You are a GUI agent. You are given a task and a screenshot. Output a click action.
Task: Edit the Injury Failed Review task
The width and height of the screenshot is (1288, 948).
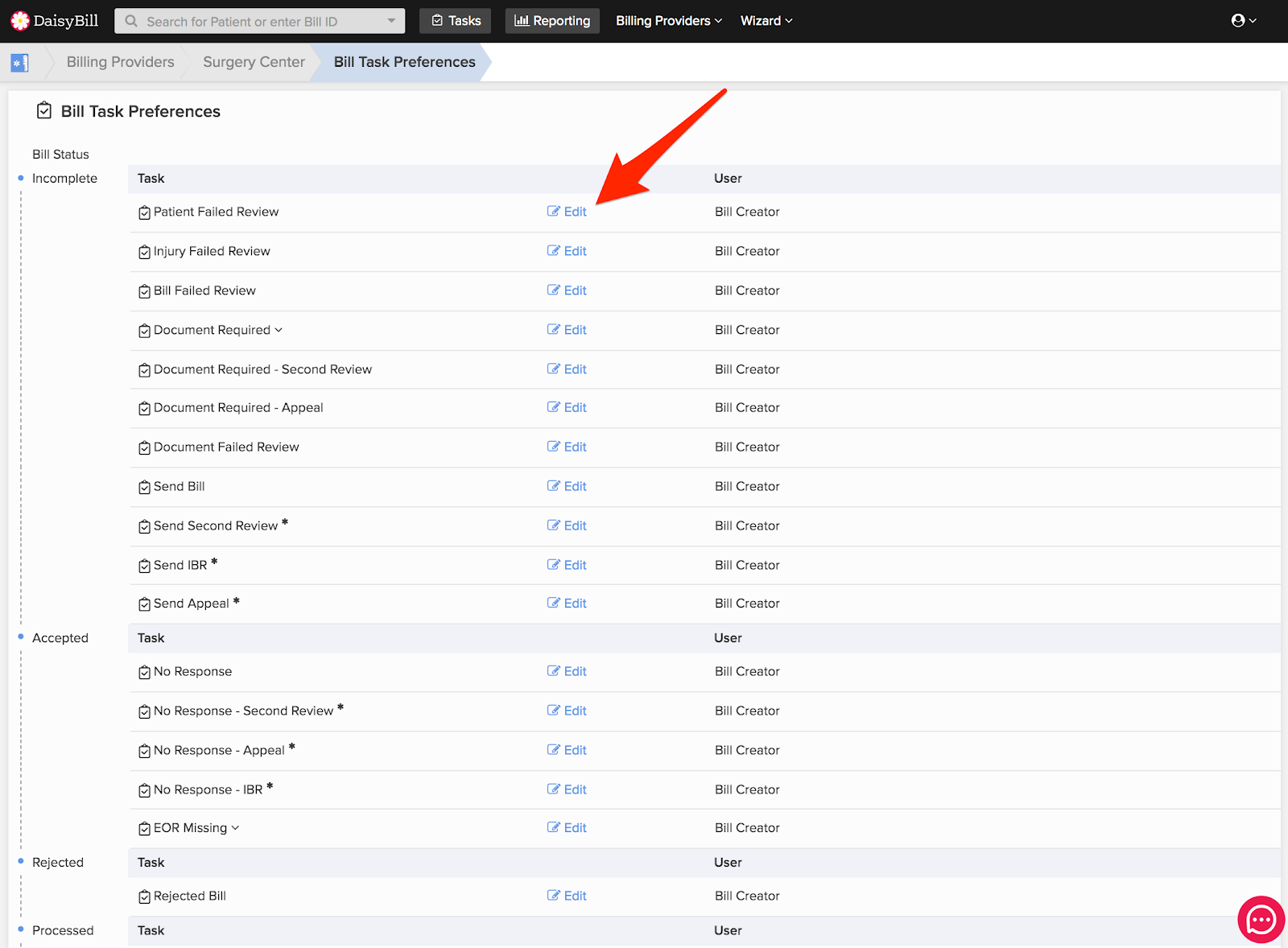567,251
